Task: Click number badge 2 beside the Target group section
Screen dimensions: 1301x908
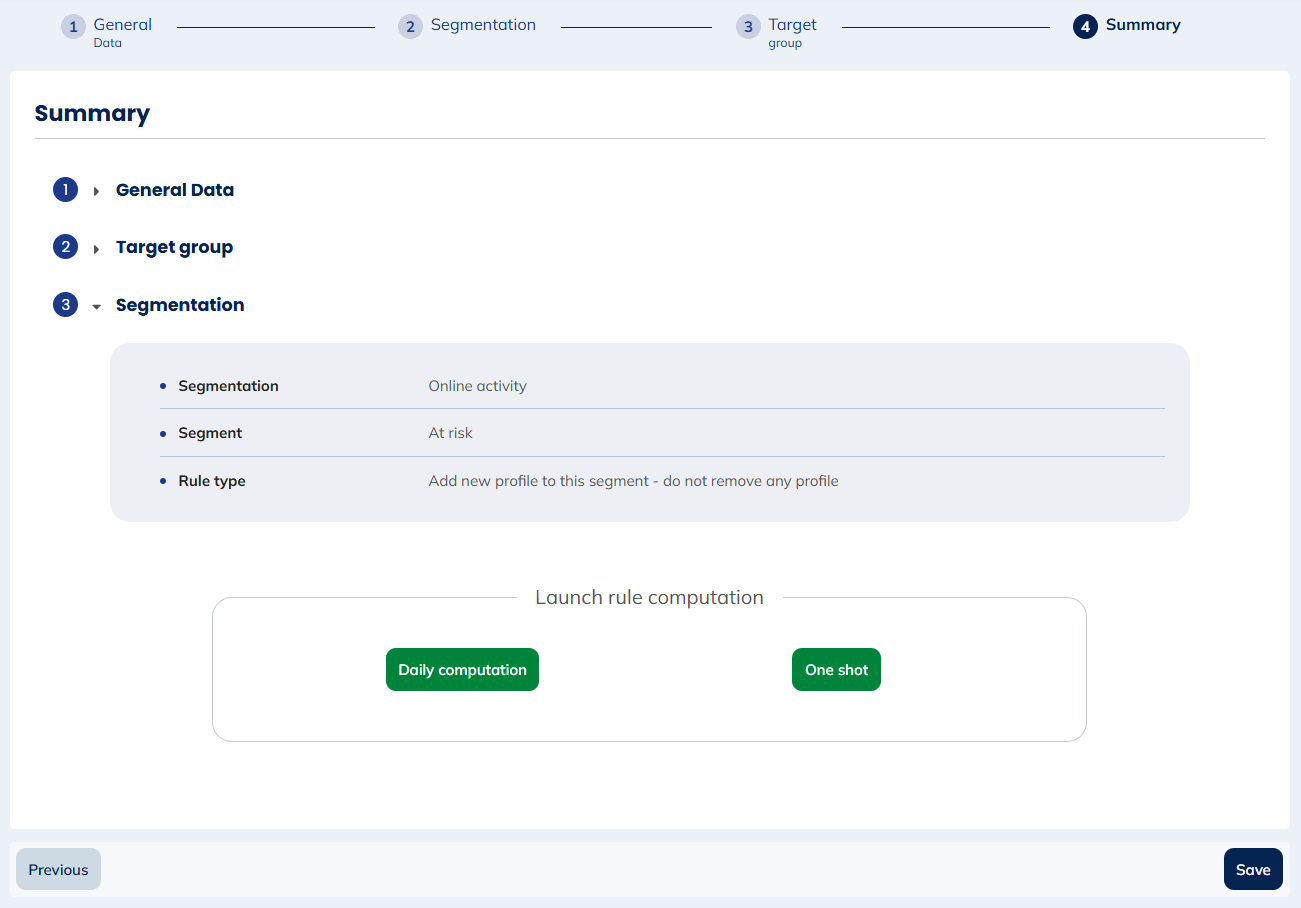Action: [x=65, y=247]
